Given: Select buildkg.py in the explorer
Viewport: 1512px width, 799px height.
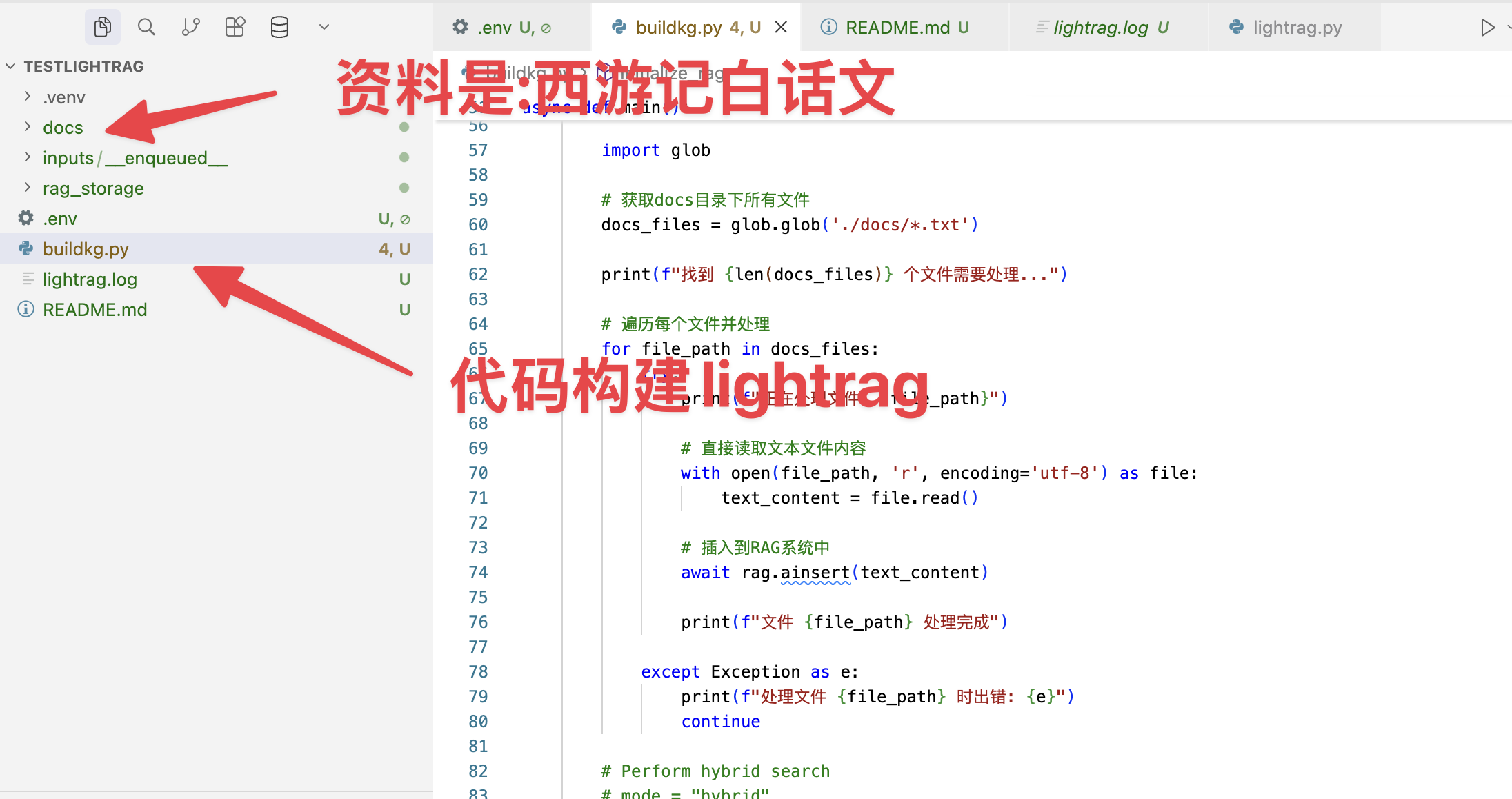Looking at the screenshot, I should pyautogui.click(x=86, y=249).
